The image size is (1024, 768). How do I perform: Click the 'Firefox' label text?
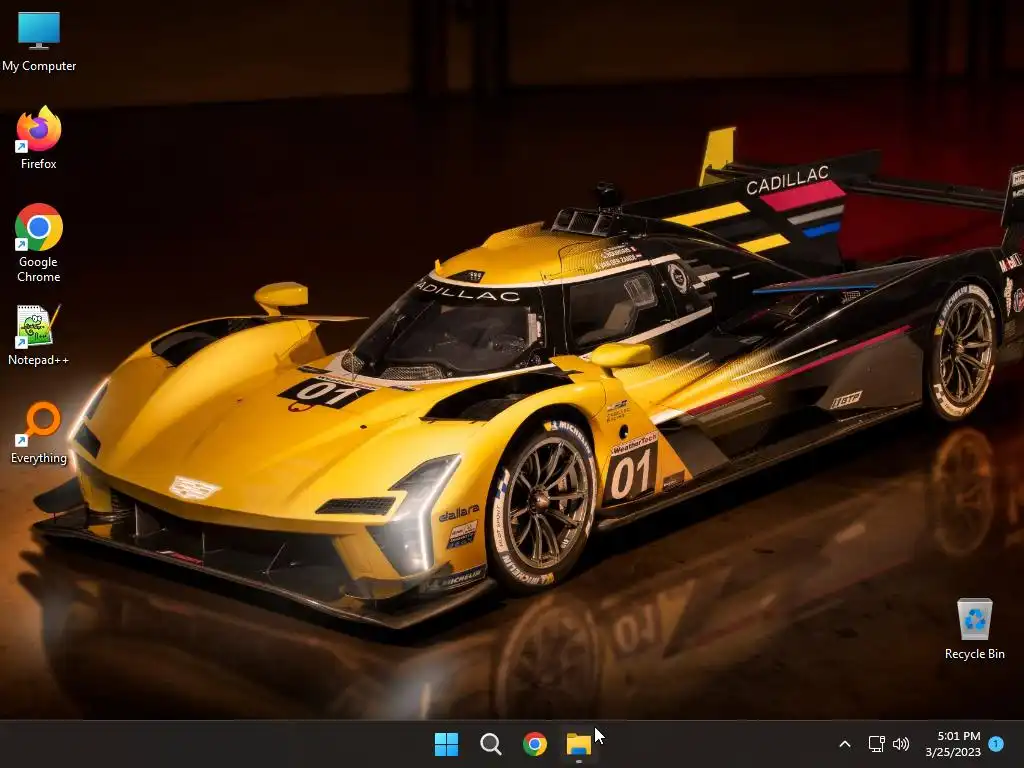[x=39, y=164]
